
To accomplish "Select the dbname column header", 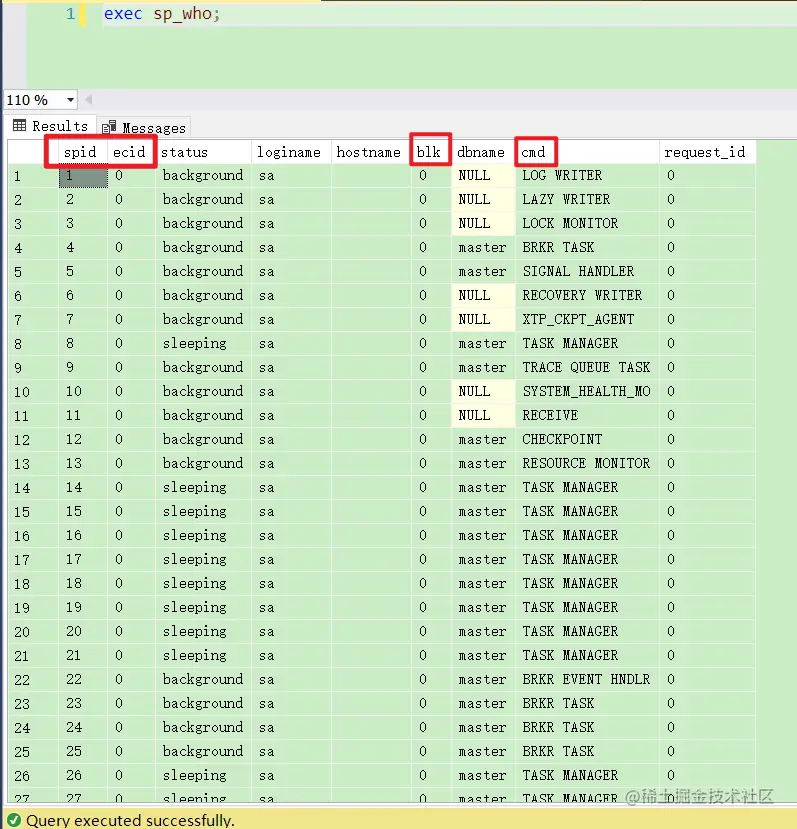I will pyautogui.click(x=481, y=152).
